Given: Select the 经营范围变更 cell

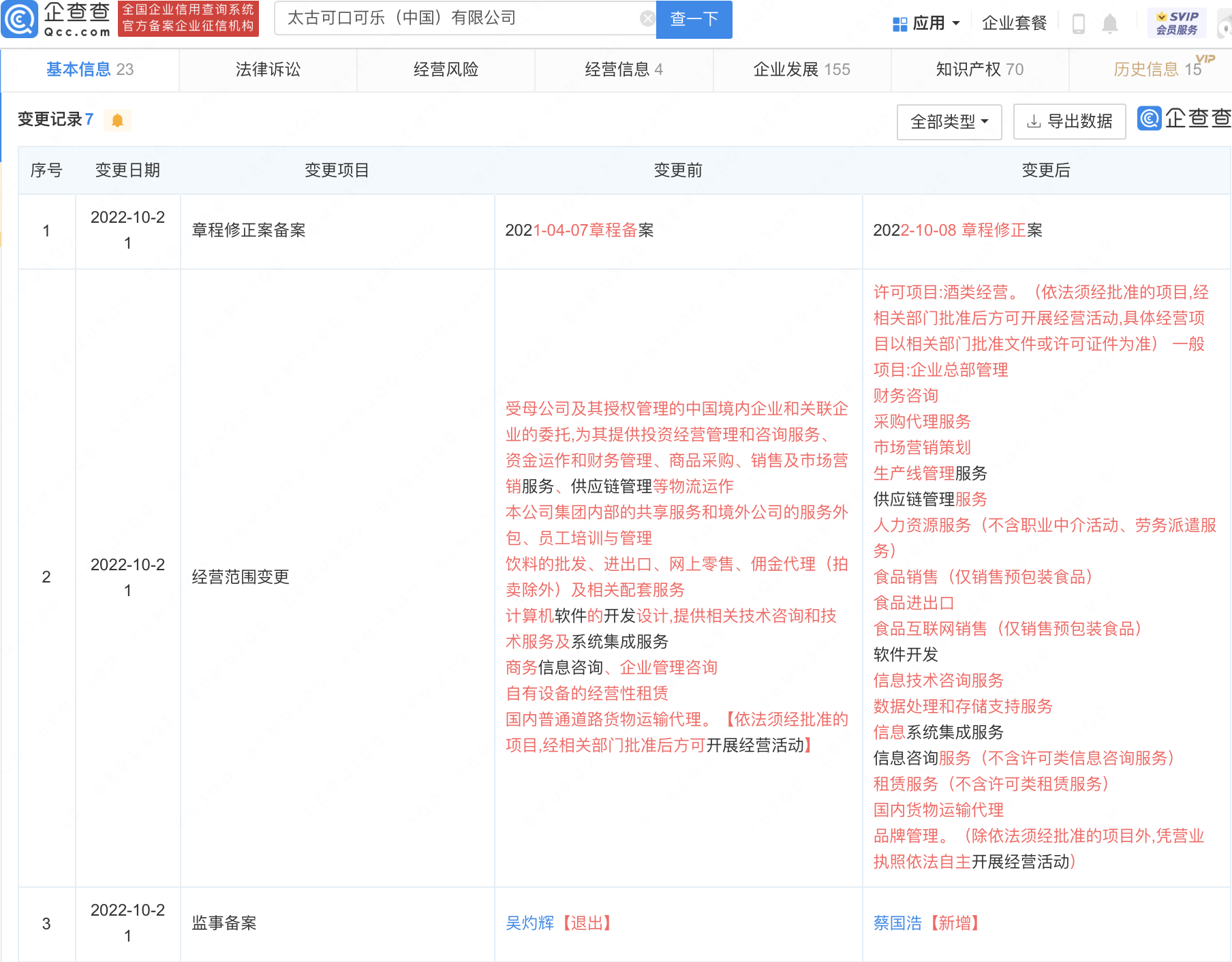Looking at the screenshot, I should [337, 578].
